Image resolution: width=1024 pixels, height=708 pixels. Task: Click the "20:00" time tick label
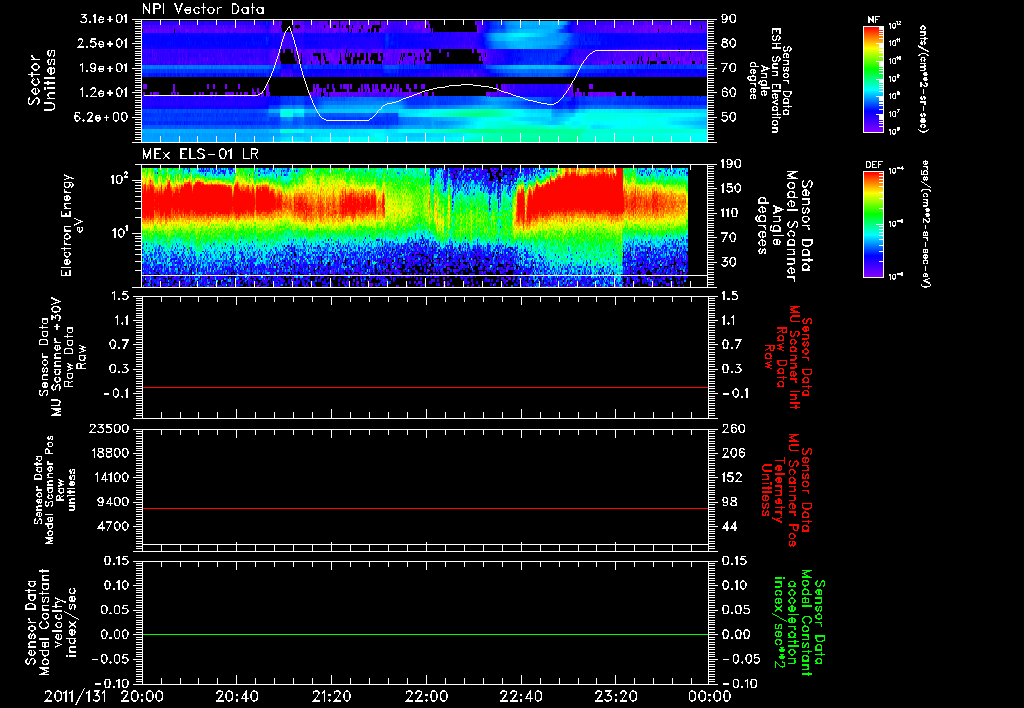tap(141, 696)
